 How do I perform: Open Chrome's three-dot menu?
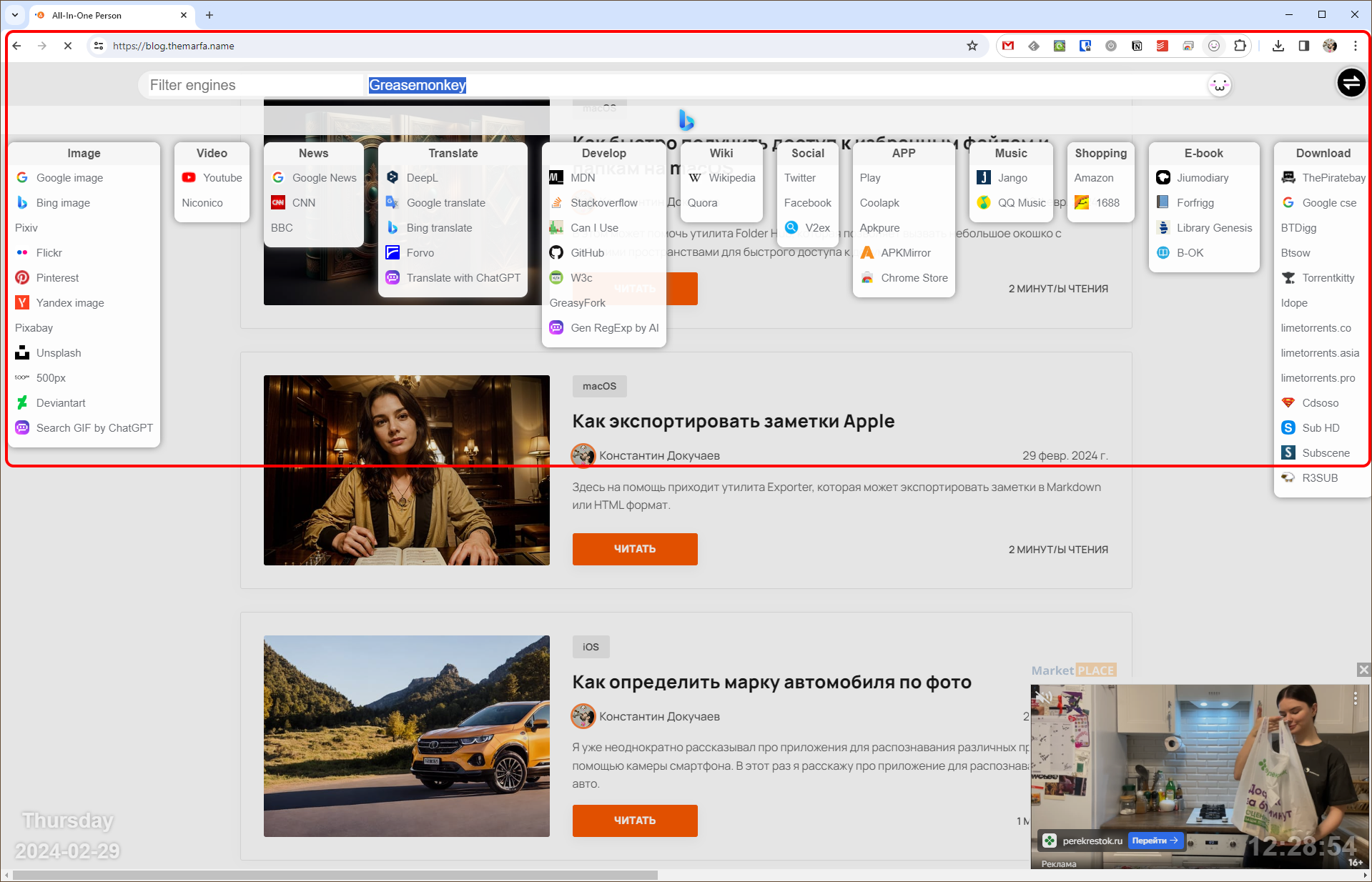[x=1356, y=46]
